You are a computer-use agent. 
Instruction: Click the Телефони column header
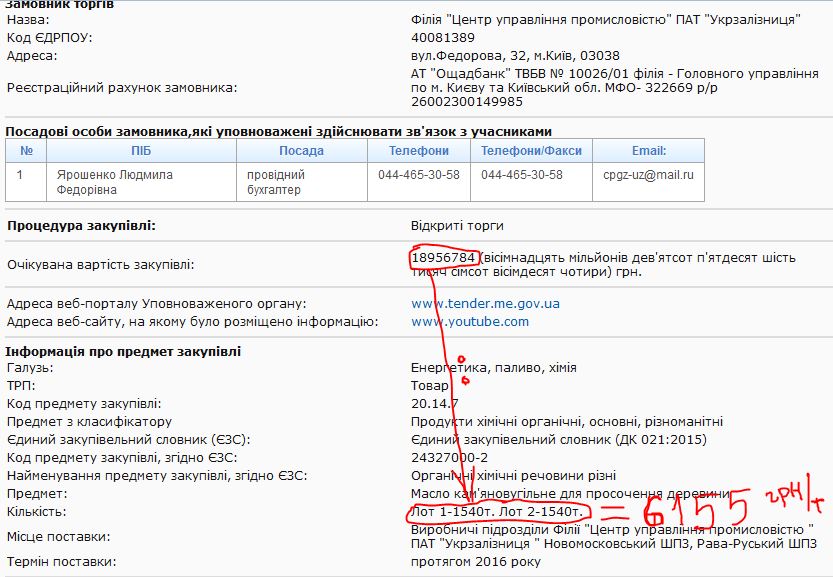click(419, 151)
